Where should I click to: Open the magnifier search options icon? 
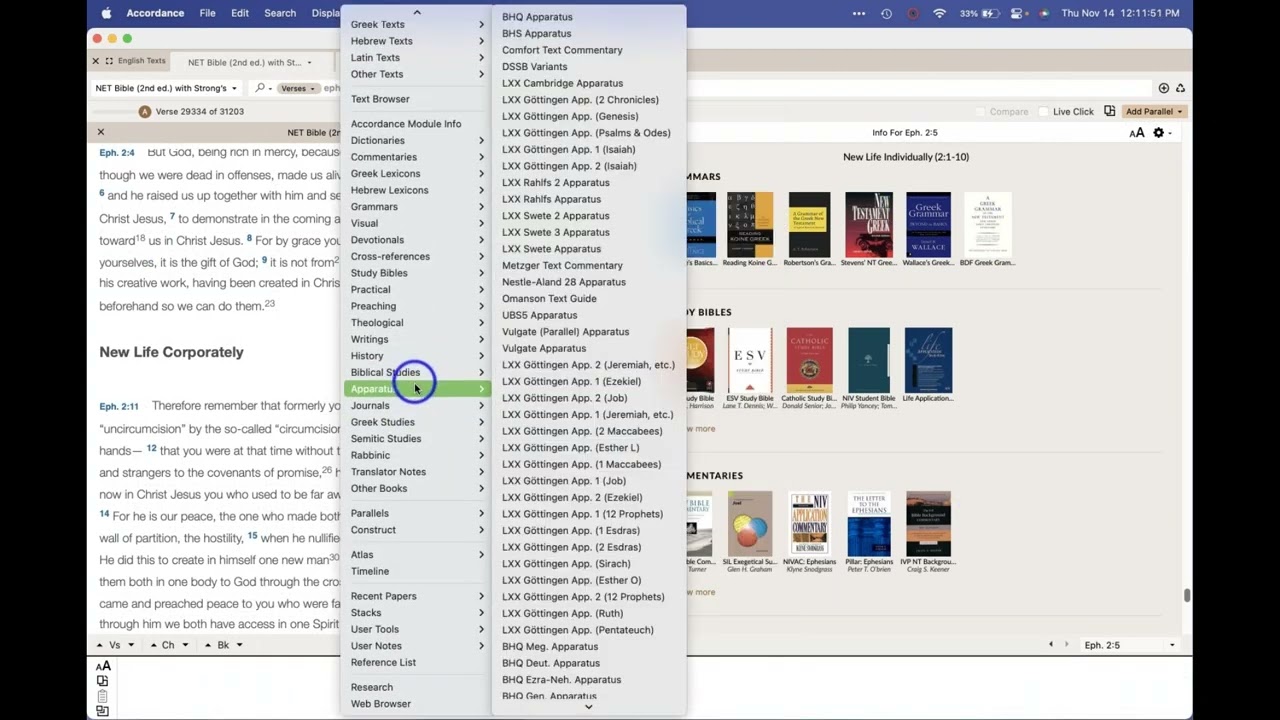[x=262, y=88]
